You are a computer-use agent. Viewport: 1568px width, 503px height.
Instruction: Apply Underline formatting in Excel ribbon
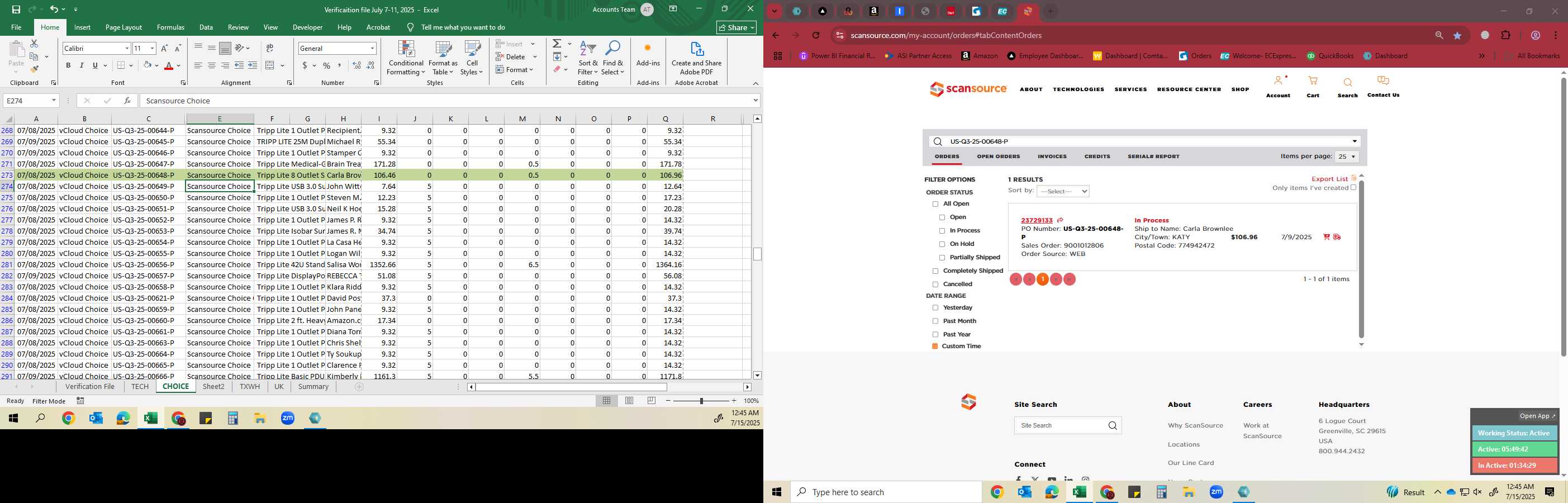[95, 66]
